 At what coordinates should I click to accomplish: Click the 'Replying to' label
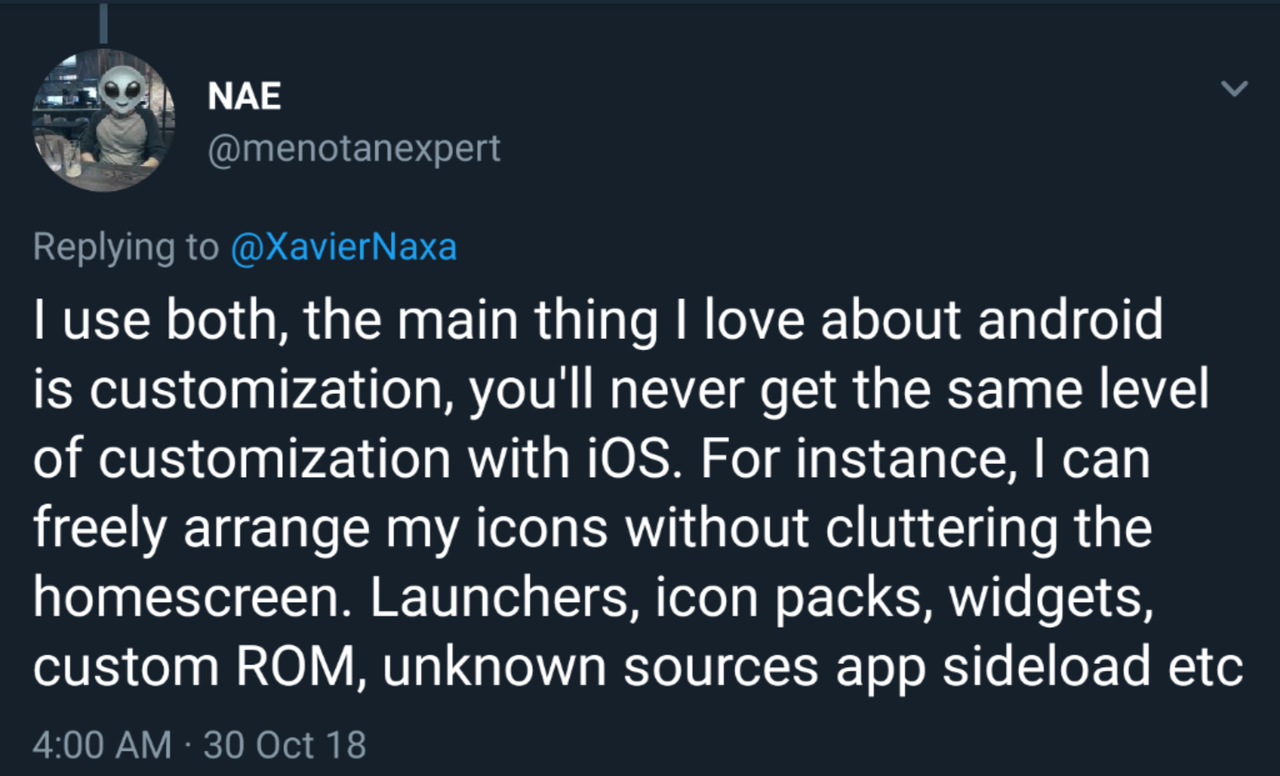pos(125,247)
